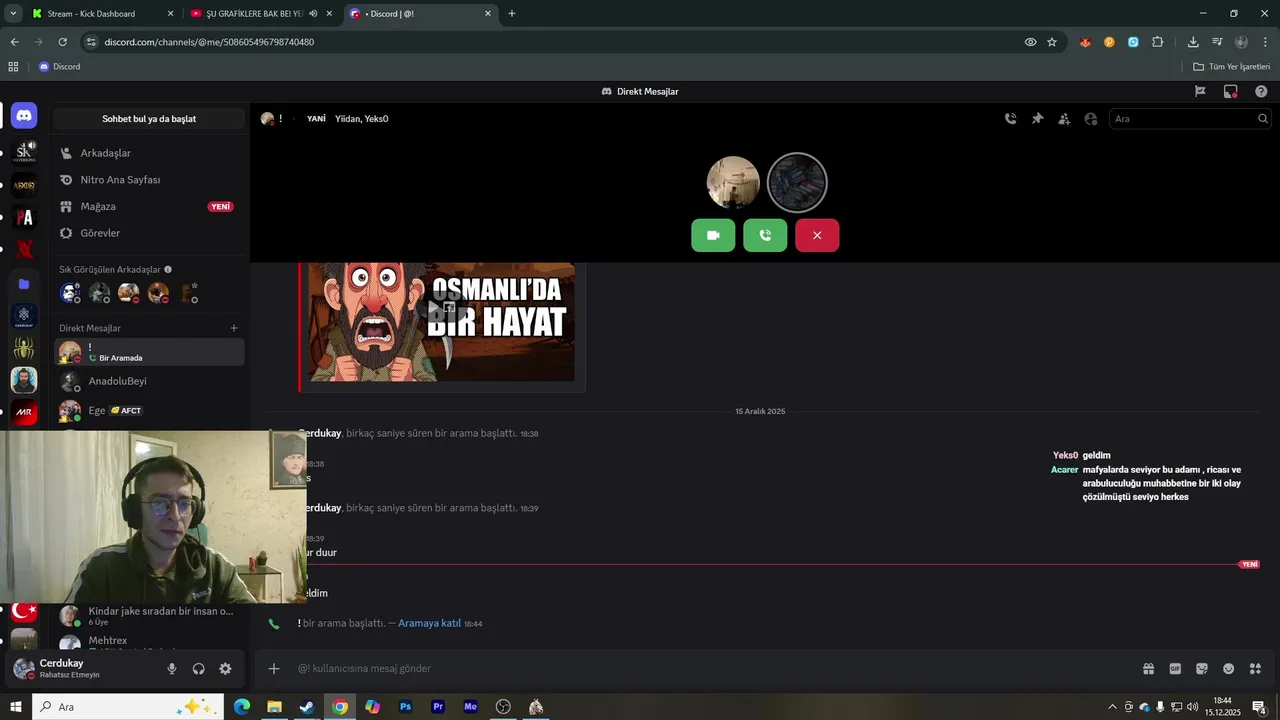Open the browser downloads icon
This screenshot has width=1280, height=720.
pyautogui.click(x=1193, y=42)
